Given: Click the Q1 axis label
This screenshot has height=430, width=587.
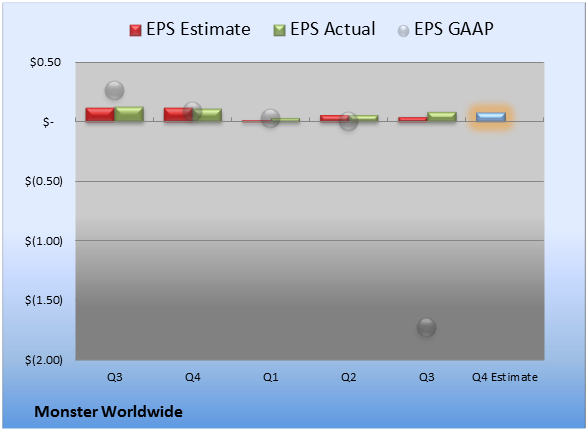Looking at the screenshot, I should (270, 377).
